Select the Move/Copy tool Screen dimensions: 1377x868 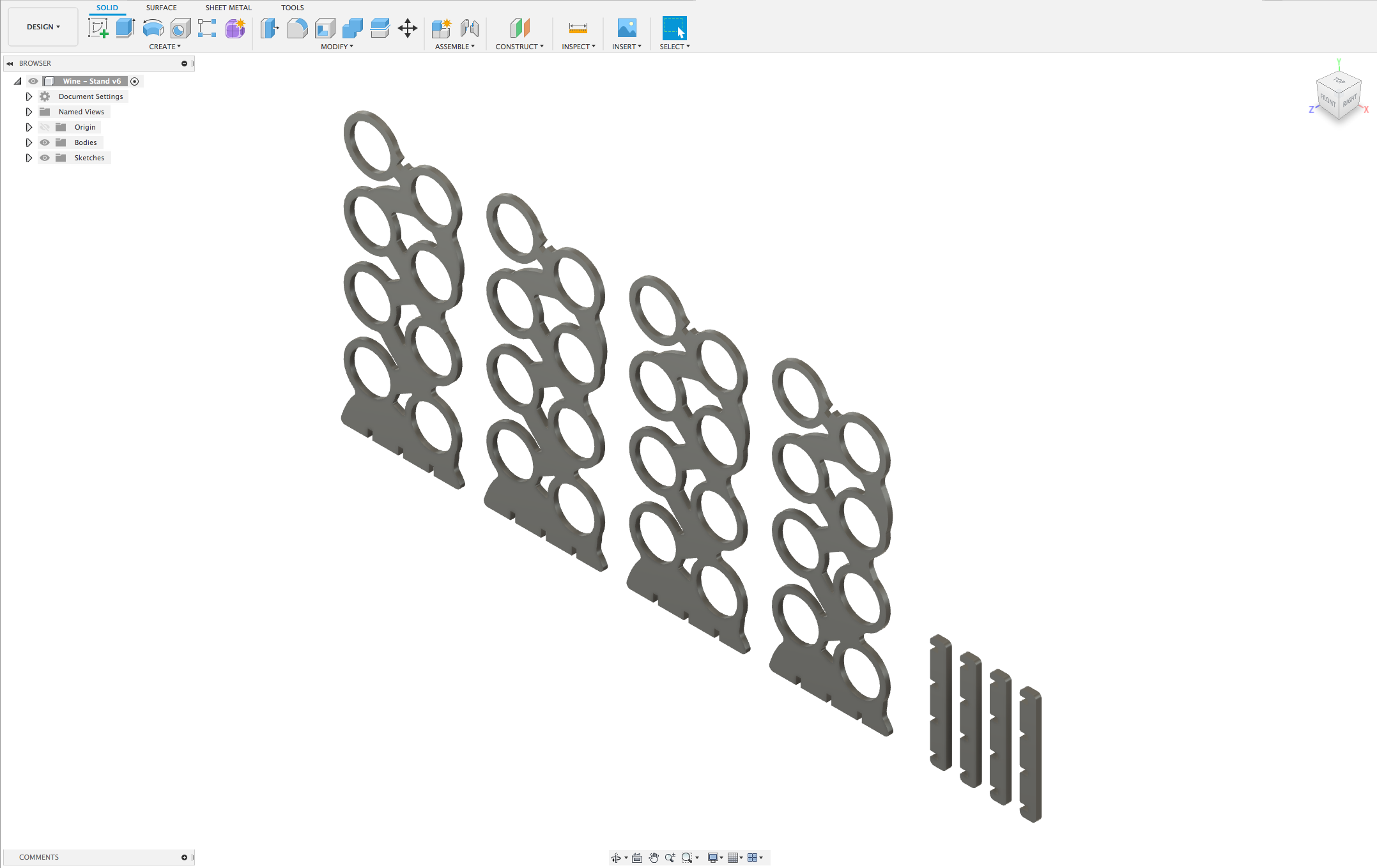click(408, 28)
